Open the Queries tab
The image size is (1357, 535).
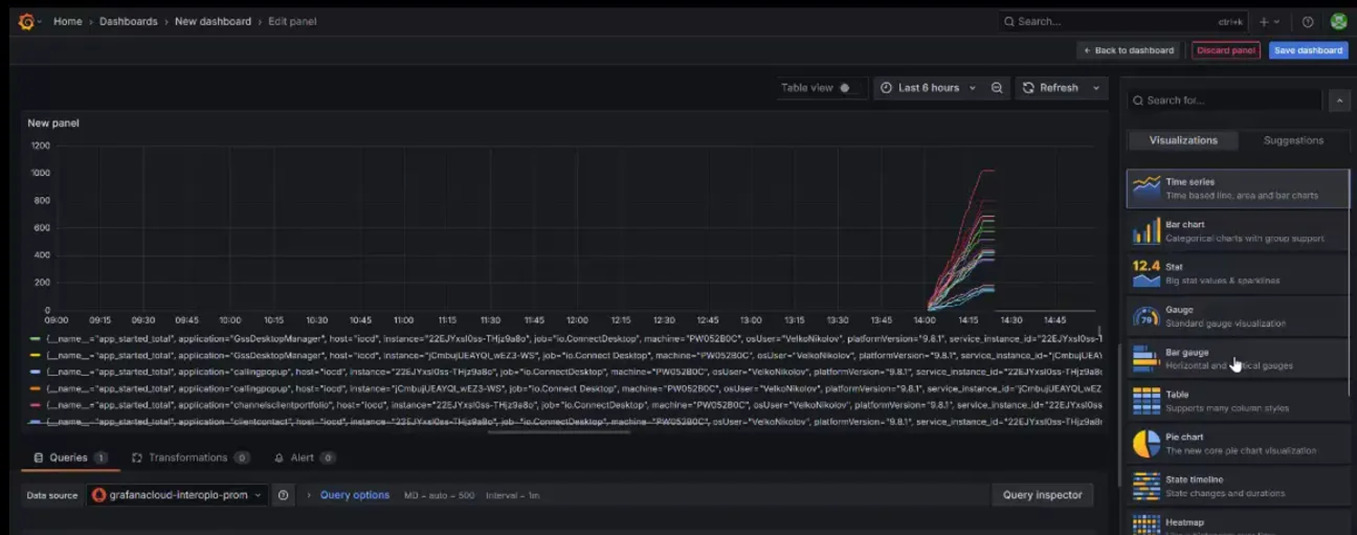coord(69,458)
